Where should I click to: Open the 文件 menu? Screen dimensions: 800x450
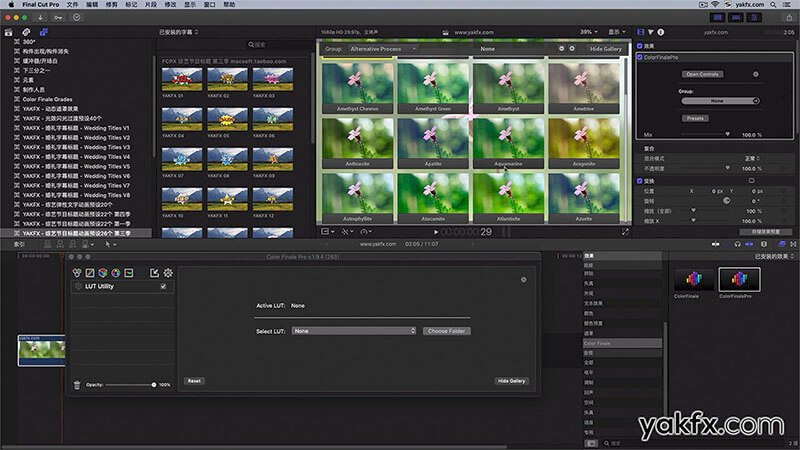72,4
